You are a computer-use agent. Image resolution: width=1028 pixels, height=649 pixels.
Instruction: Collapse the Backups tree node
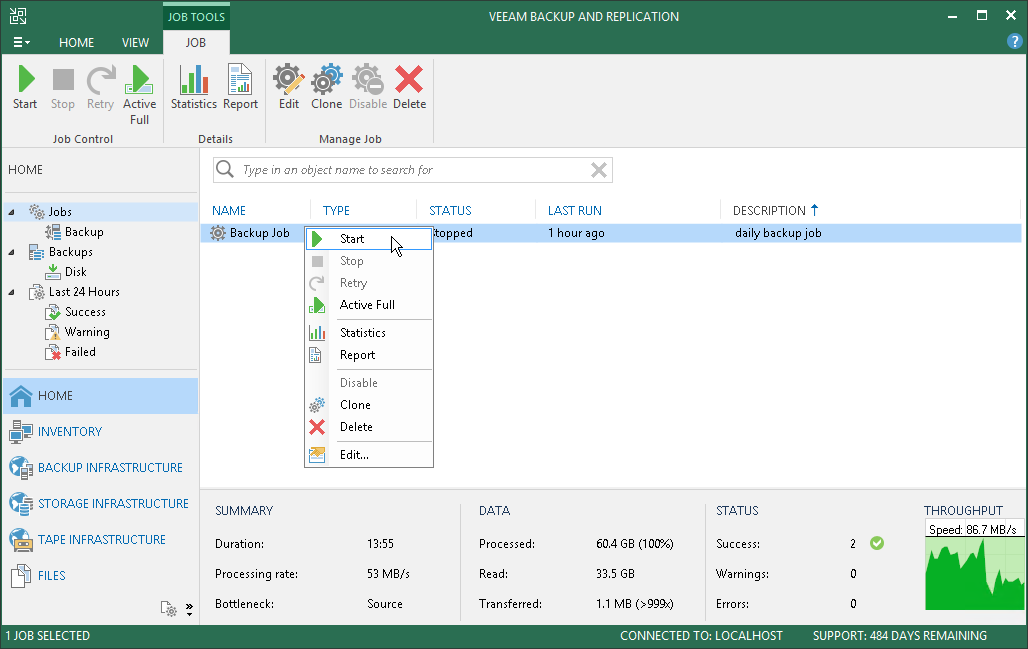click(11, 252)
